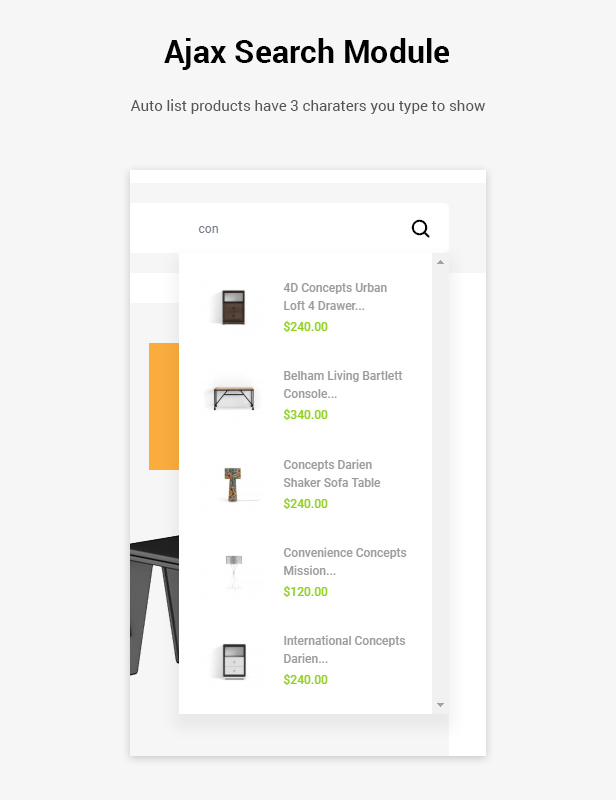Click the $240.00 price under 4D Concepts
616x800 pixels.
tap(305, 327)
